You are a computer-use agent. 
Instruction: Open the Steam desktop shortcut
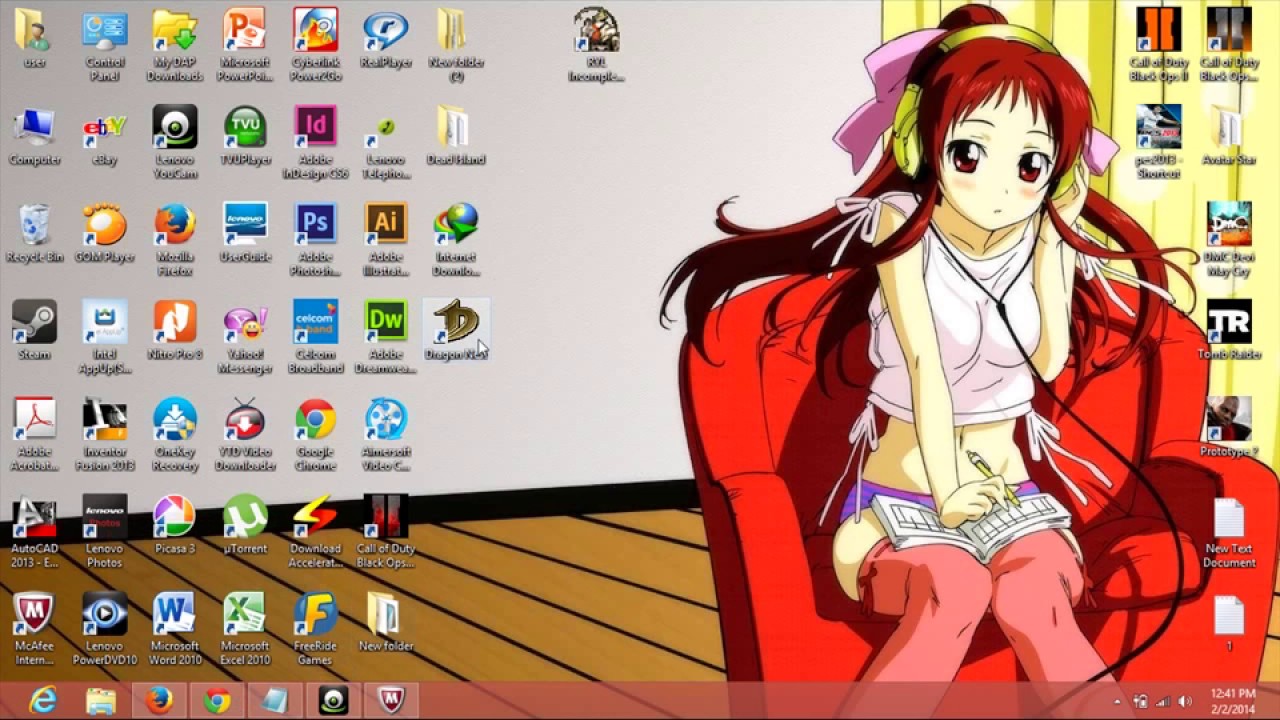(x=35, y=331)
